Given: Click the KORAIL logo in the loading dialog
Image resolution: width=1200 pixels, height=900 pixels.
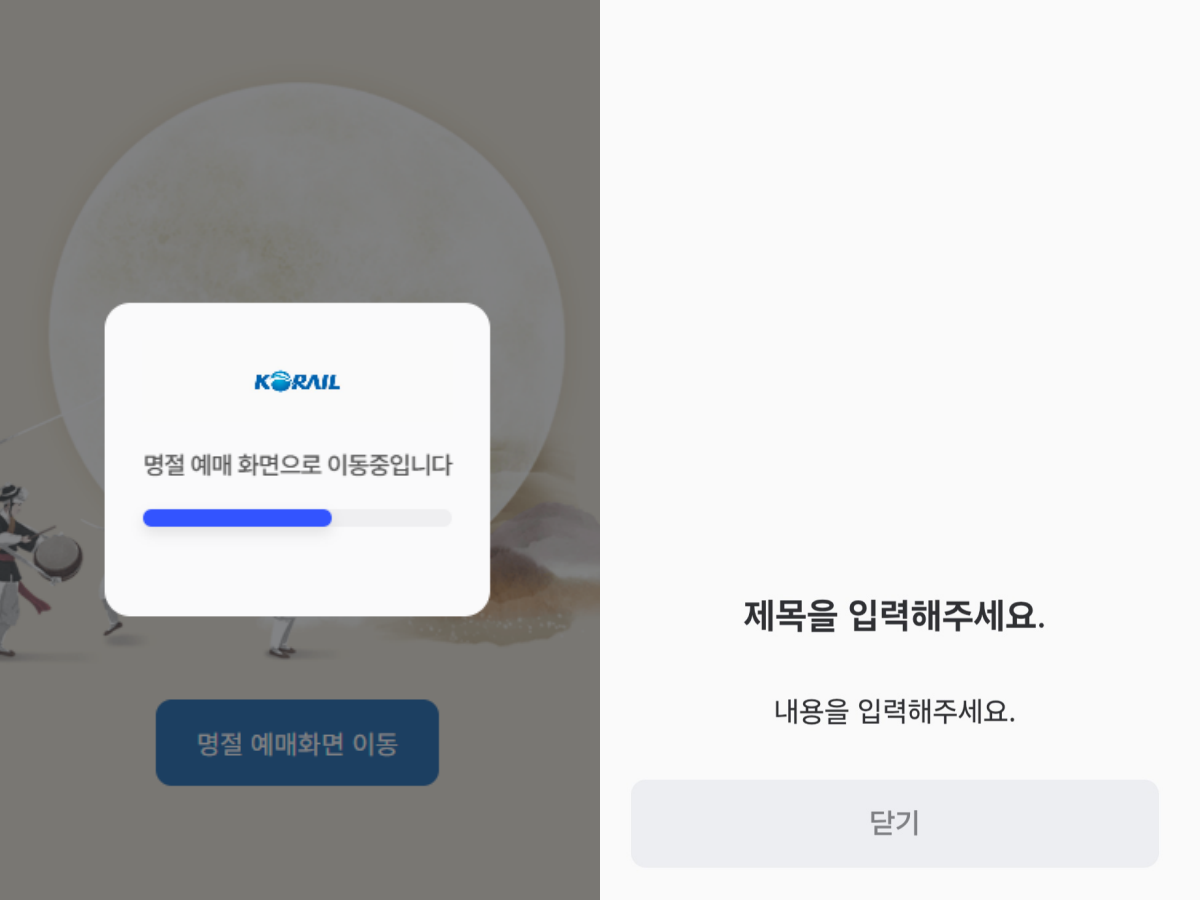Looking at the screenshot, I should (296, 380).
